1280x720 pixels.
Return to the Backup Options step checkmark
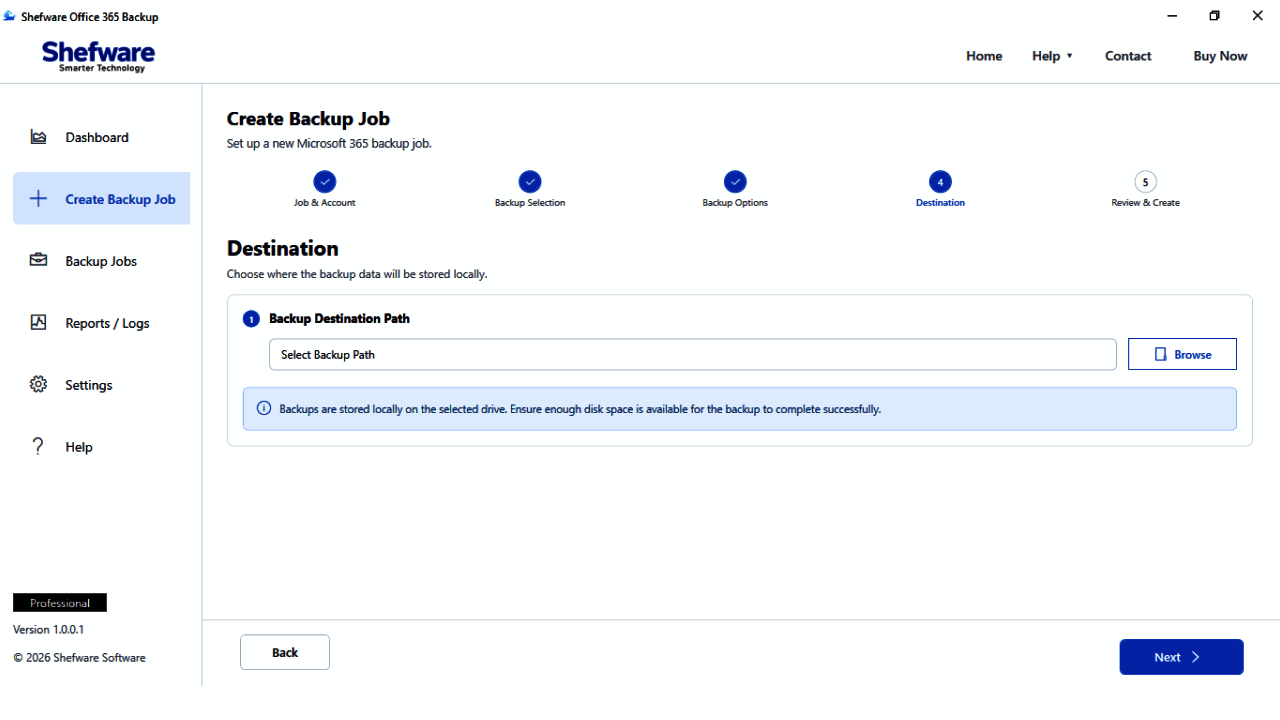pyautogui.click(x=735, y=182)
